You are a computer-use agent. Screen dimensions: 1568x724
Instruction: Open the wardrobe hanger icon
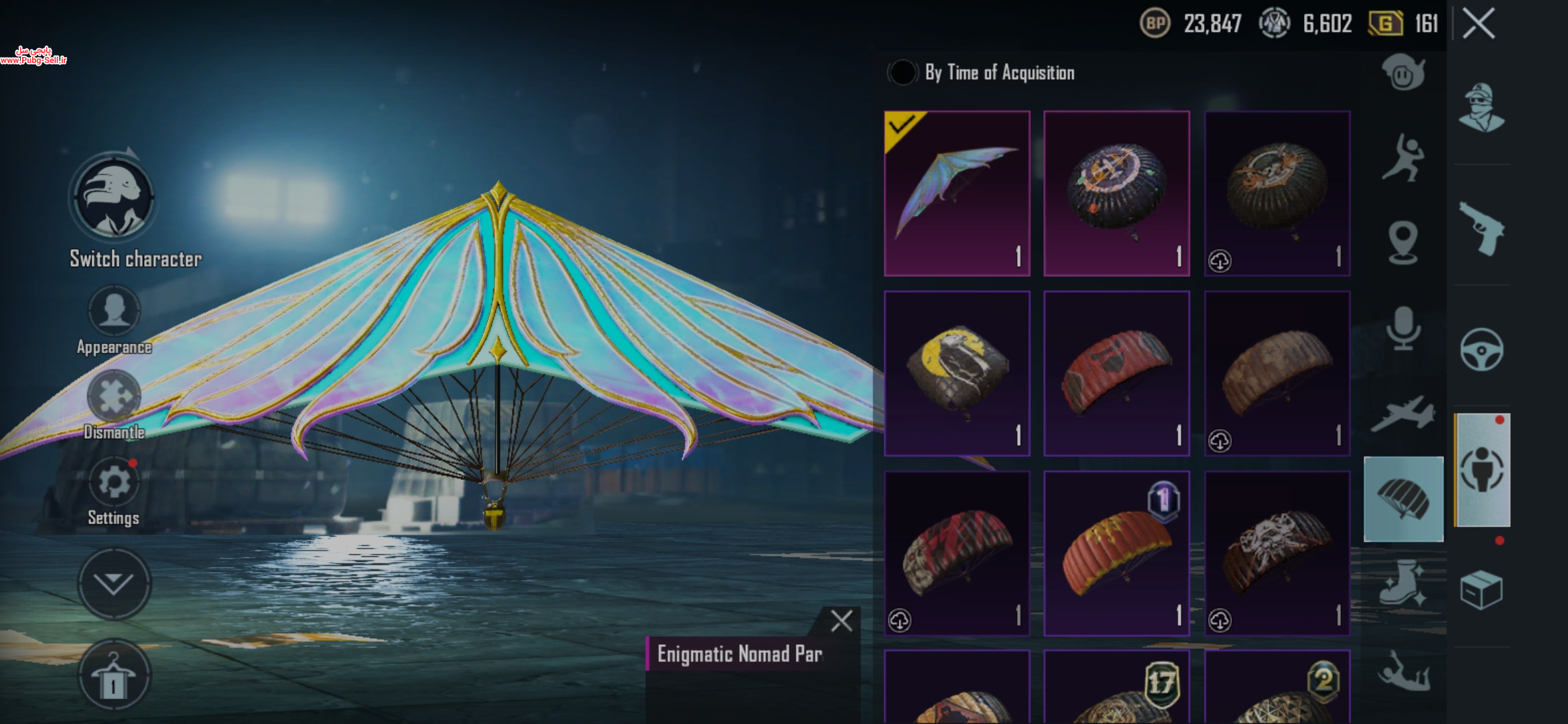tap(114, 675)
